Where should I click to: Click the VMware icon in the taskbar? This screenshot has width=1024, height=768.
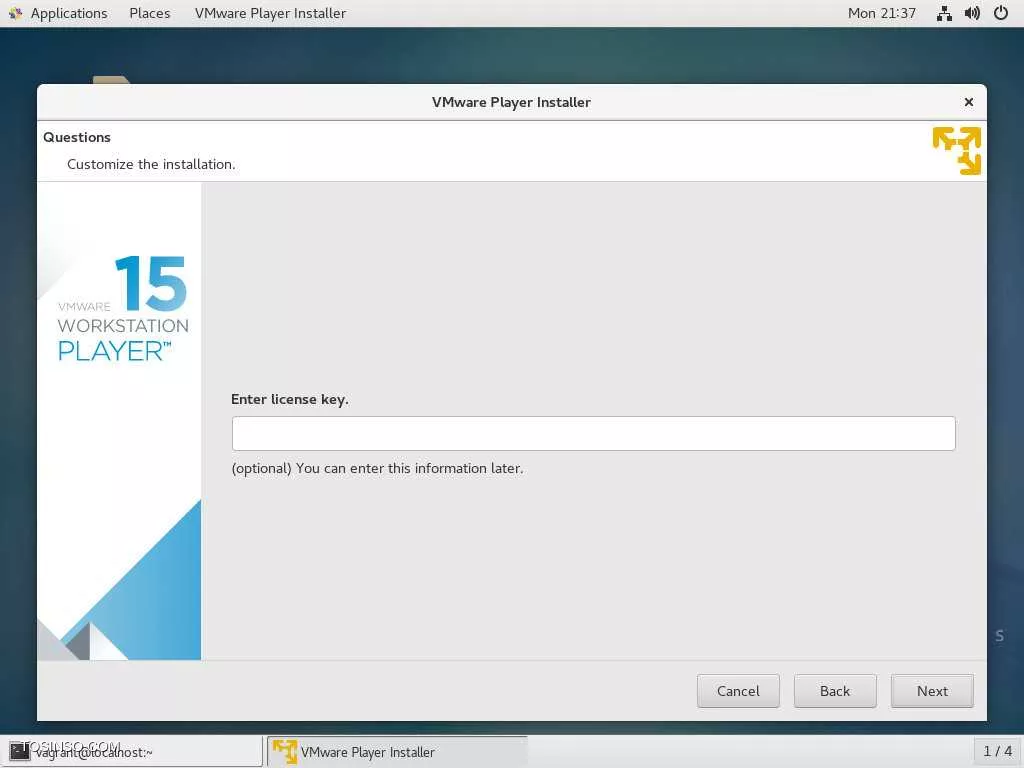point(284,752)
